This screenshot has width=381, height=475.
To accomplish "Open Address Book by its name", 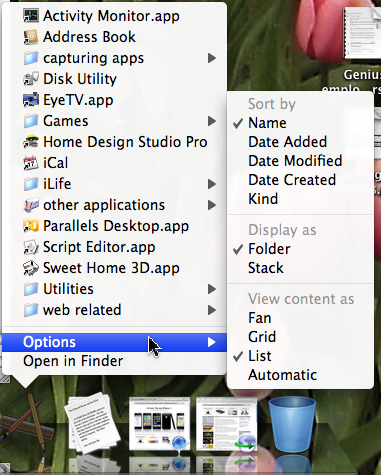I will click(89, 37).
